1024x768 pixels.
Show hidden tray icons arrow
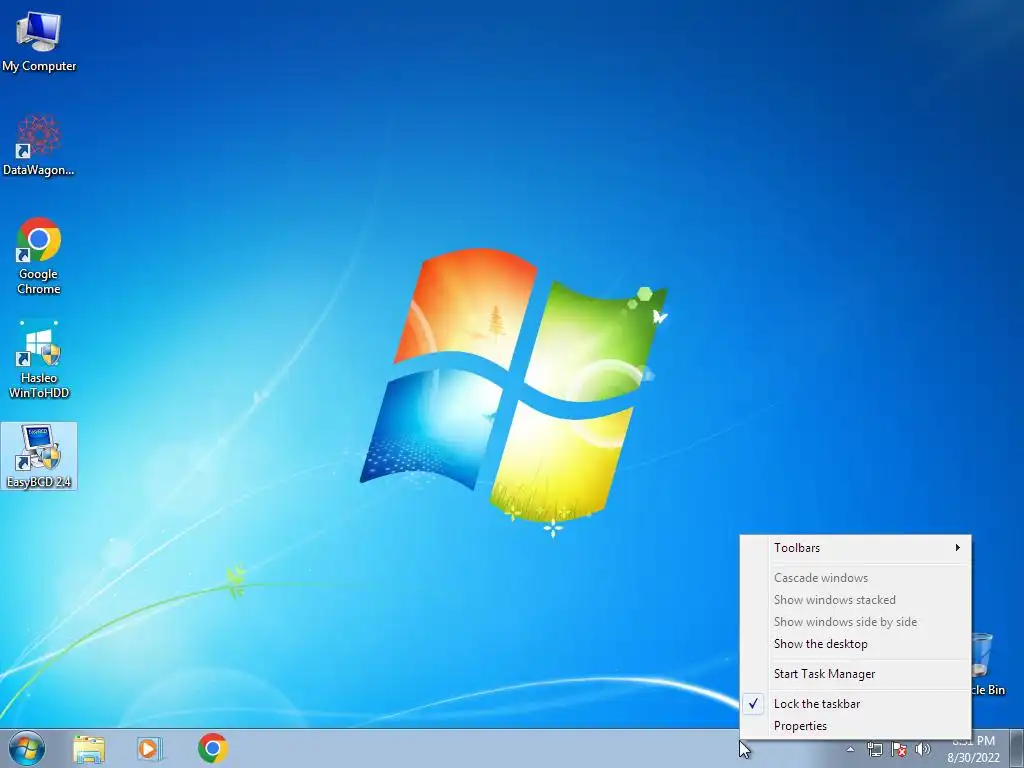850,750
